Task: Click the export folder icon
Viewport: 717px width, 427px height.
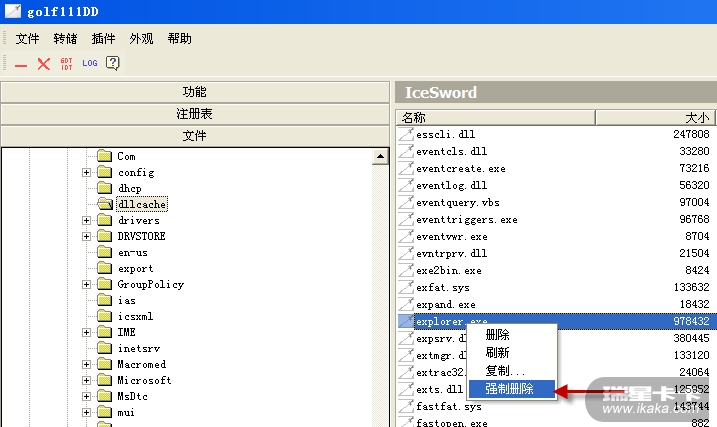Action: 105,268
